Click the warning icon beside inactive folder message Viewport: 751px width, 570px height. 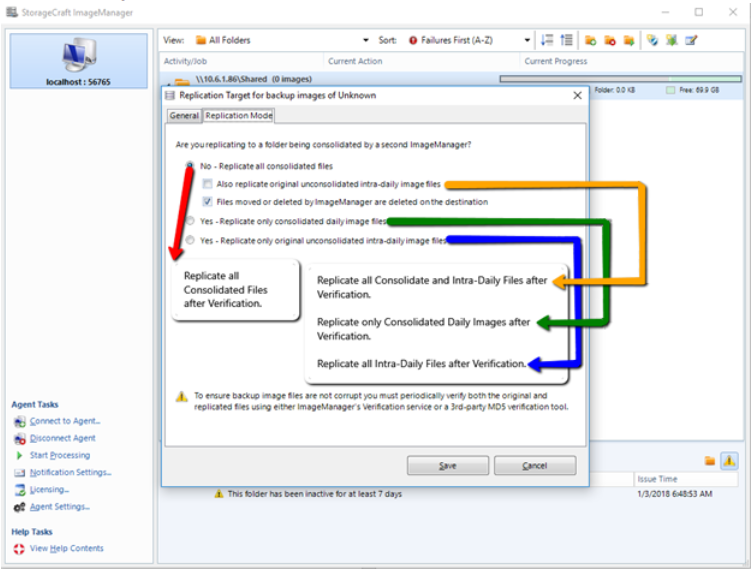[219, 494]
